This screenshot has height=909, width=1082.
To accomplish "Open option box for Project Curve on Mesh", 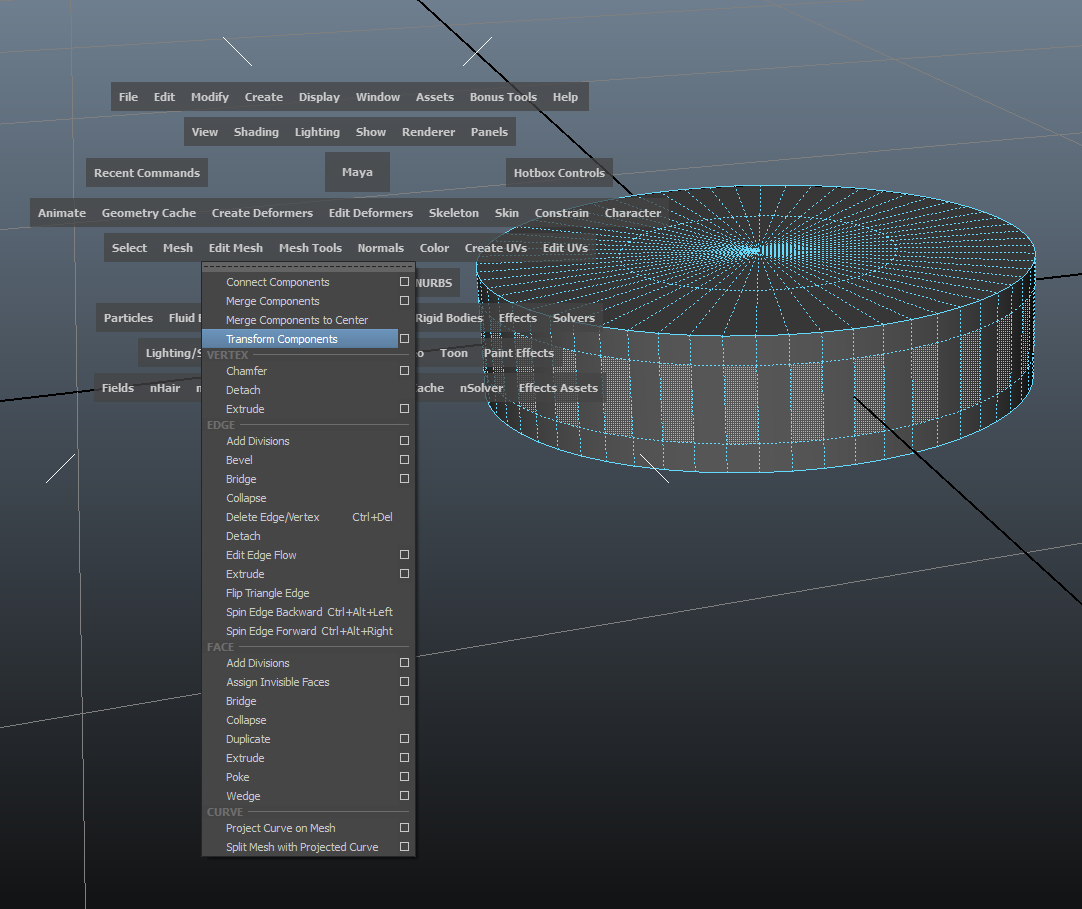I will point(404,828).
